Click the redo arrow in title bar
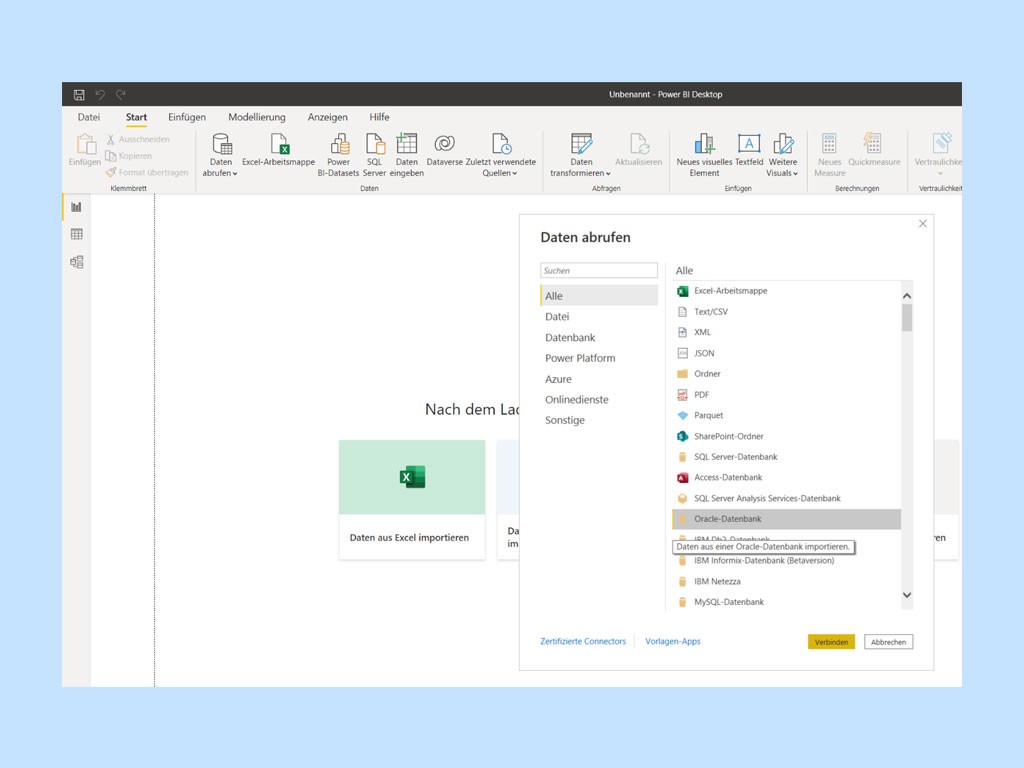This screenshot has height=768, width=1024. tap(121, 95)
